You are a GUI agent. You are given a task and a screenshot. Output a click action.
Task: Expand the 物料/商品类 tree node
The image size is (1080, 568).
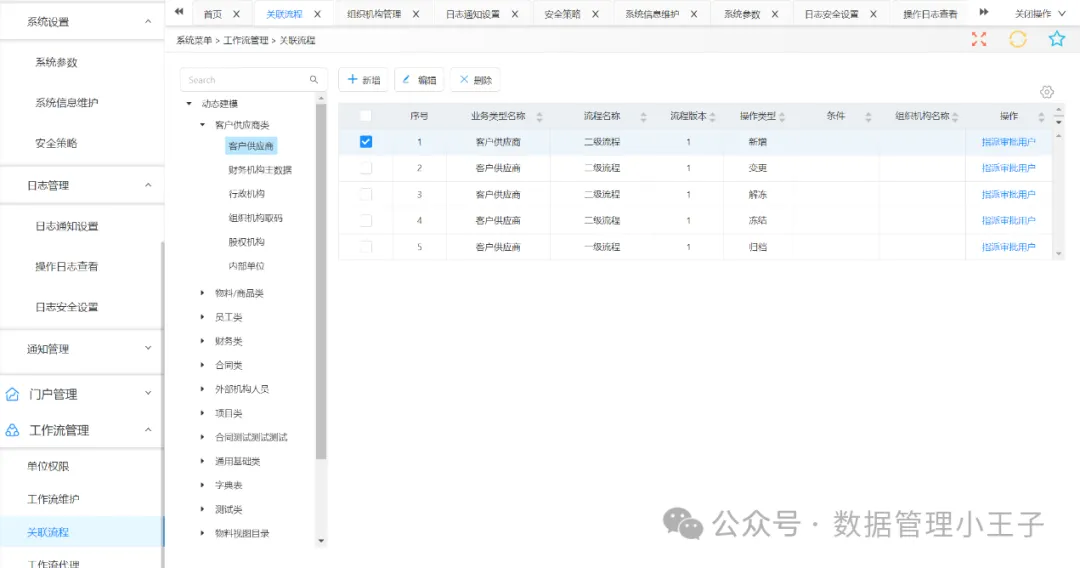tap(203, 293)
